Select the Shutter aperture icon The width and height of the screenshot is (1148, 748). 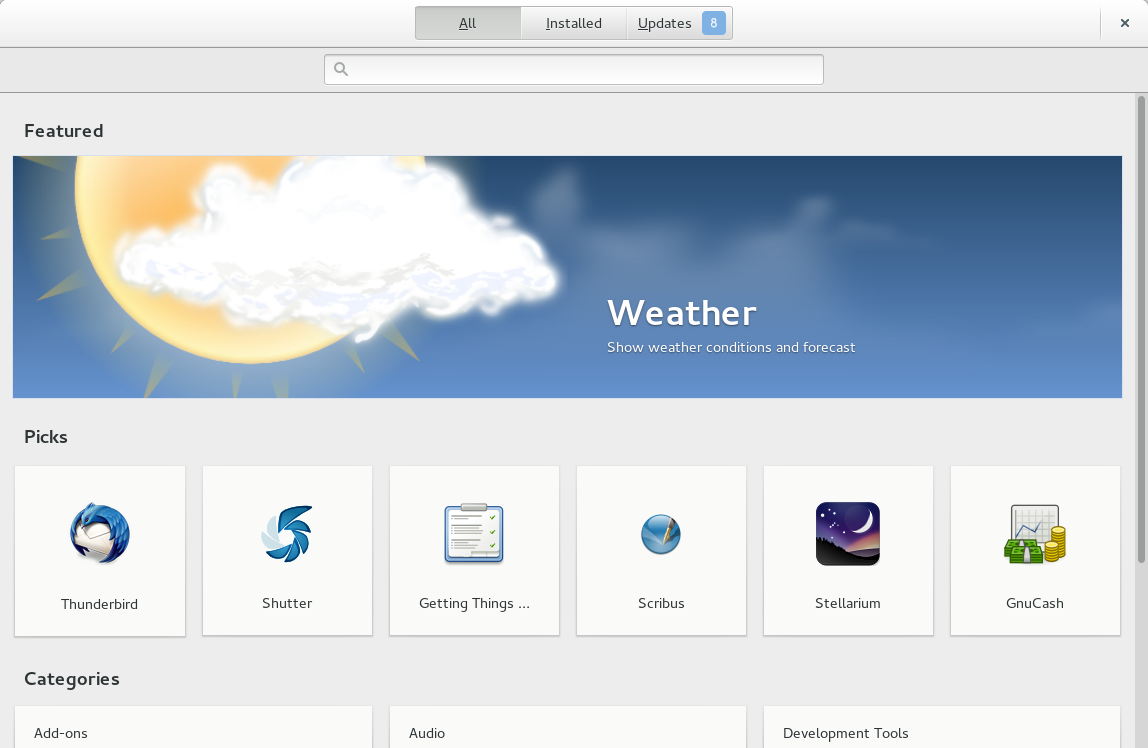tap(287, 534)
